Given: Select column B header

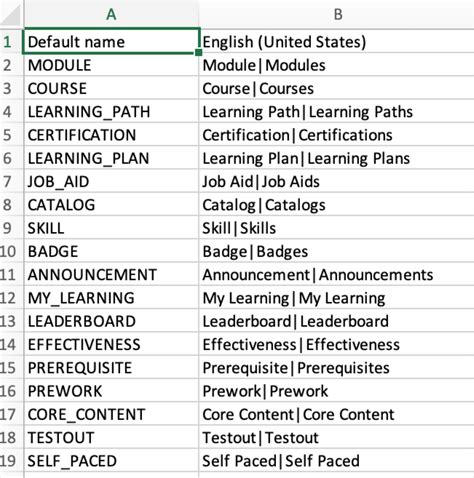Looking at the screenshot, I should (x=337, y=14).
